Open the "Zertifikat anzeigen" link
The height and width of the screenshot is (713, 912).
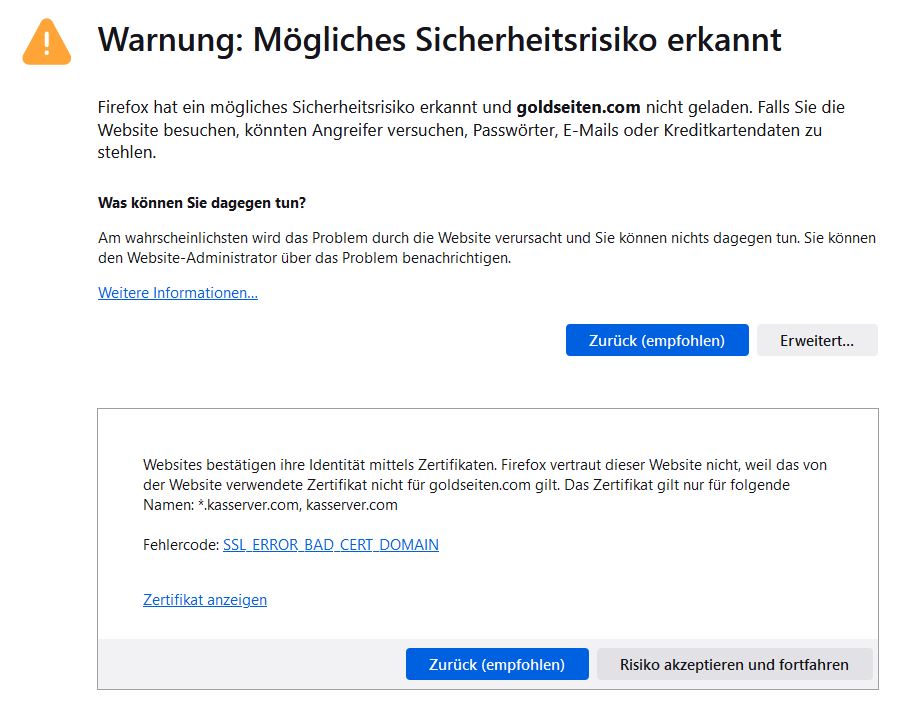[x=205, y=600]
